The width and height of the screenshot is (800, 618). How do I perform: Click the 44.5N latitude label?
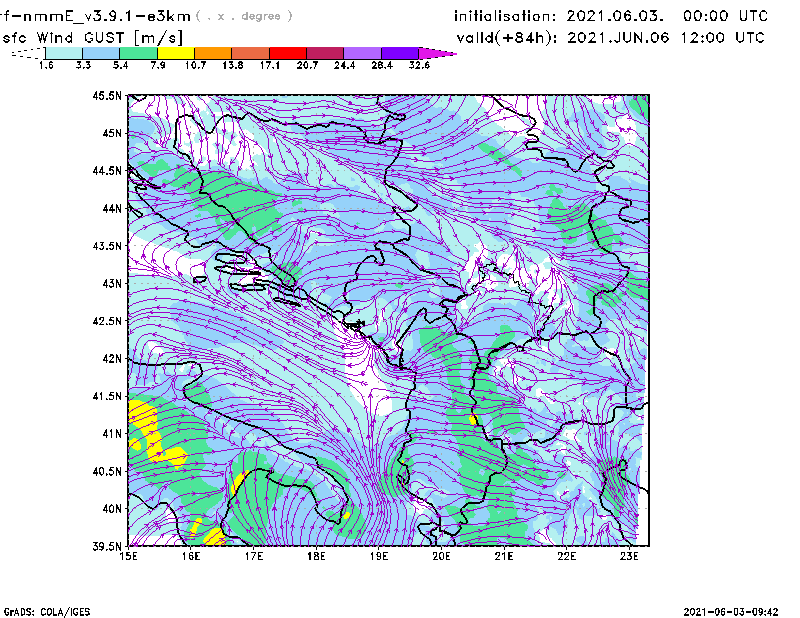(107, 170)
